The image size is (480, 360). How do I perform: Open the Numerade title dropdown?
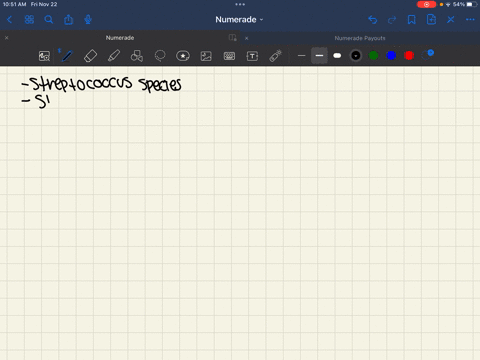pos(239,20)
